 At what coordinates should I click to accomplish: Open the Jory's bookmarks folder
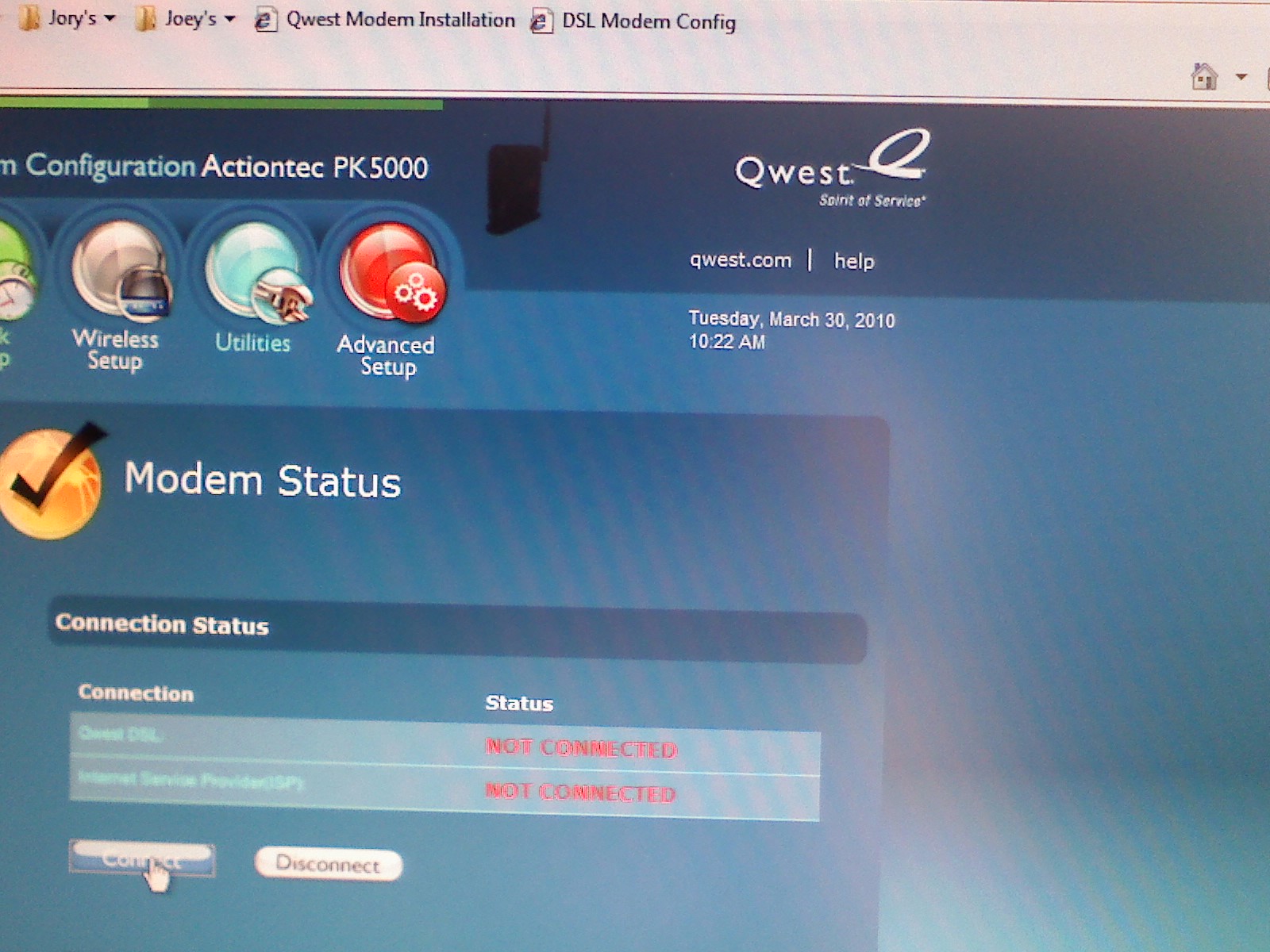pos(67,18)
